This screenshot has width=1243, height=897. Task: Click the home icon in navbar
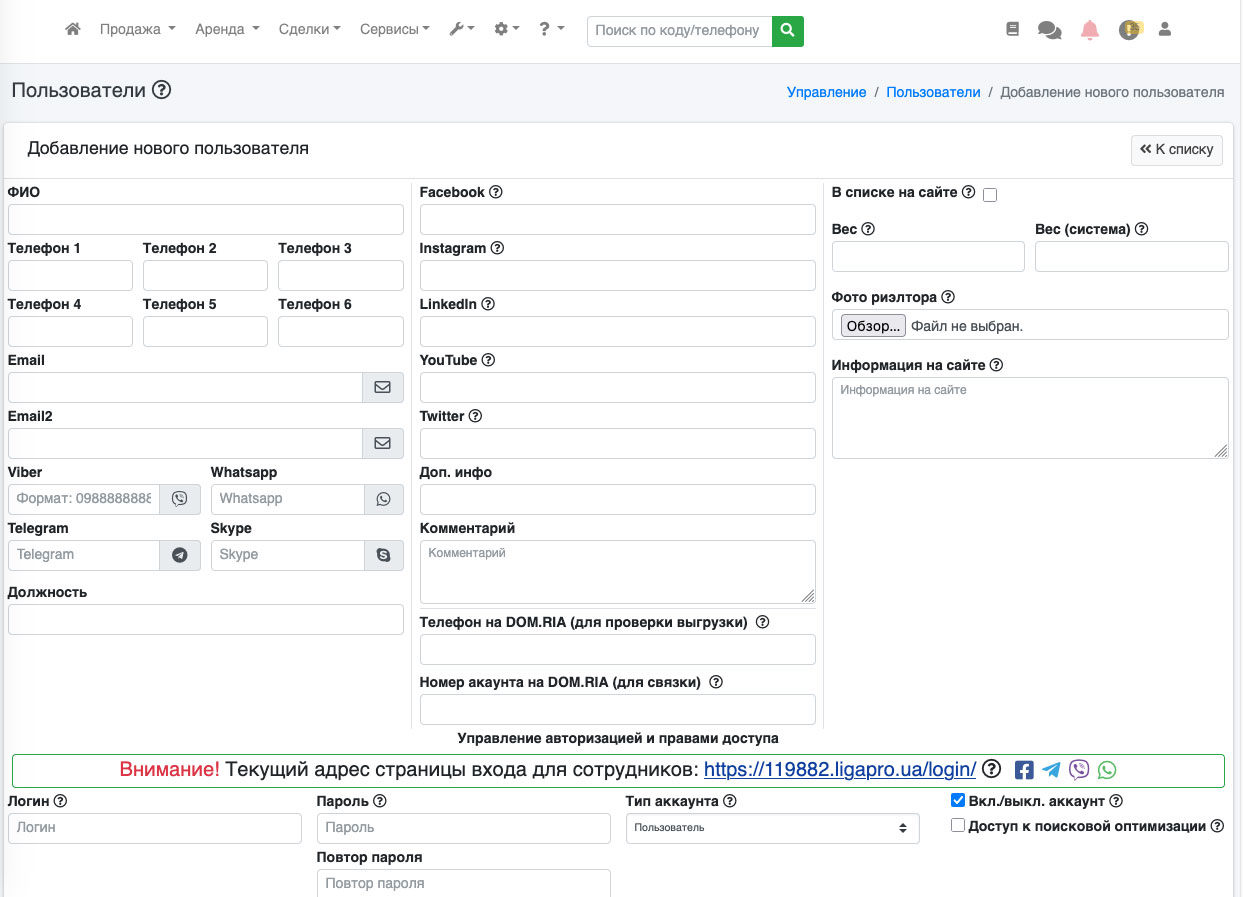tap(72, 30)
